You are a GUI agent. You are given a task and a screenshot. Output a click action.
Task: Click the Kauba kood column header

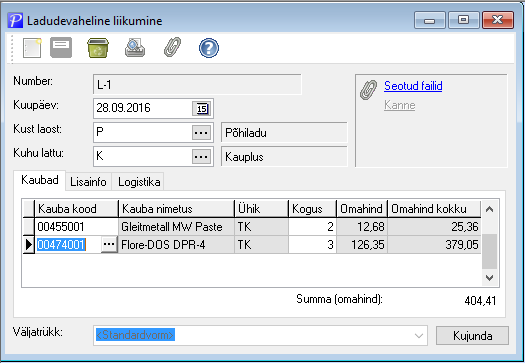tap(76, 209)
